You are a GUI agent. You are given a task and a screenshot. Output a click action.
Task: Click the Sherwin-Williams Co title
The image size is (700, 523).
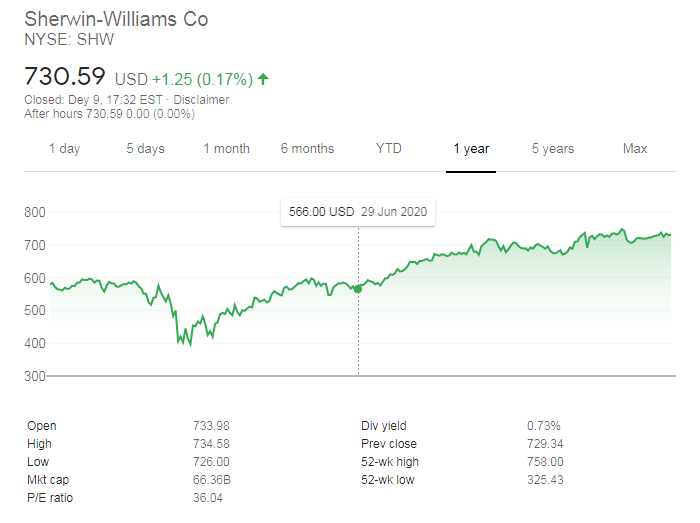(x=116, y=19)
